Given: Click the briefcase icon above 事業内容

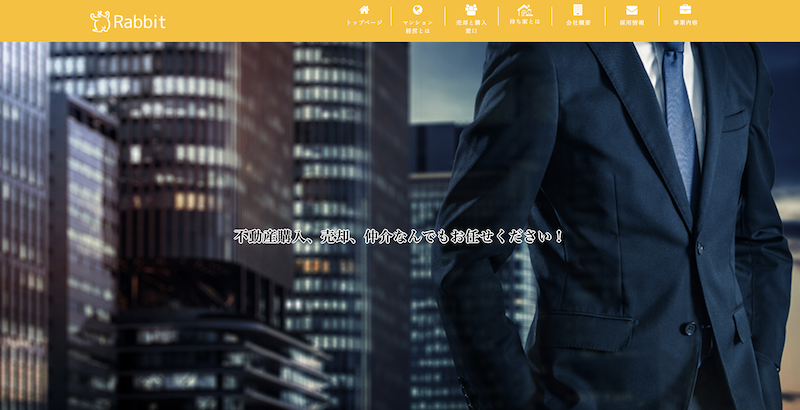Looking at the screenshot, I should [x=686, y=10].
